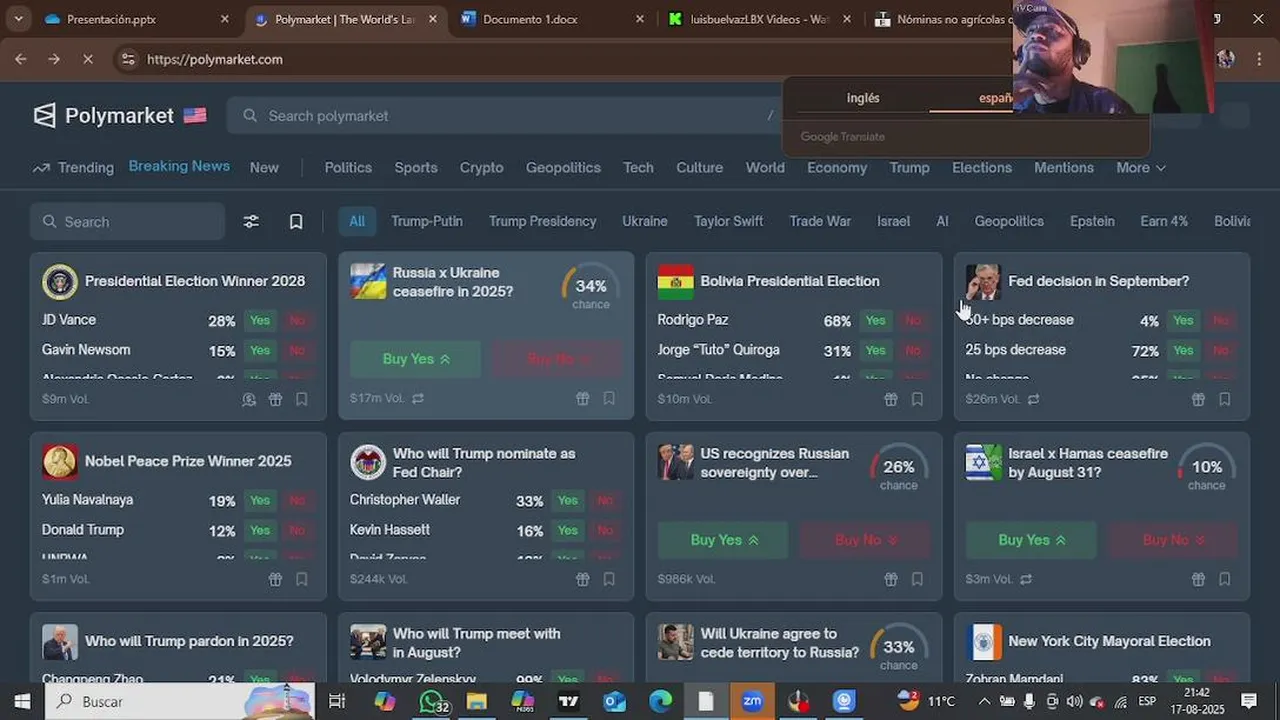Select Yes for 25 bps decrease
The height and width of the screenshot is (720, 1280).
tap(1184, 351)
